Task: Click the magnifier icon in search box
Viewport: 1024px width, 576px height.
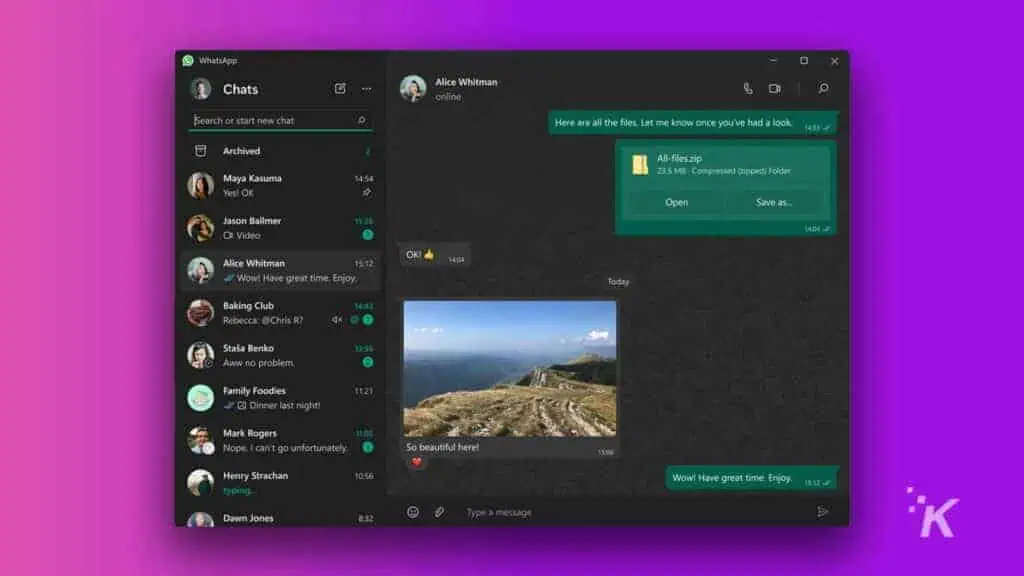Action: [x=361, y=120]
